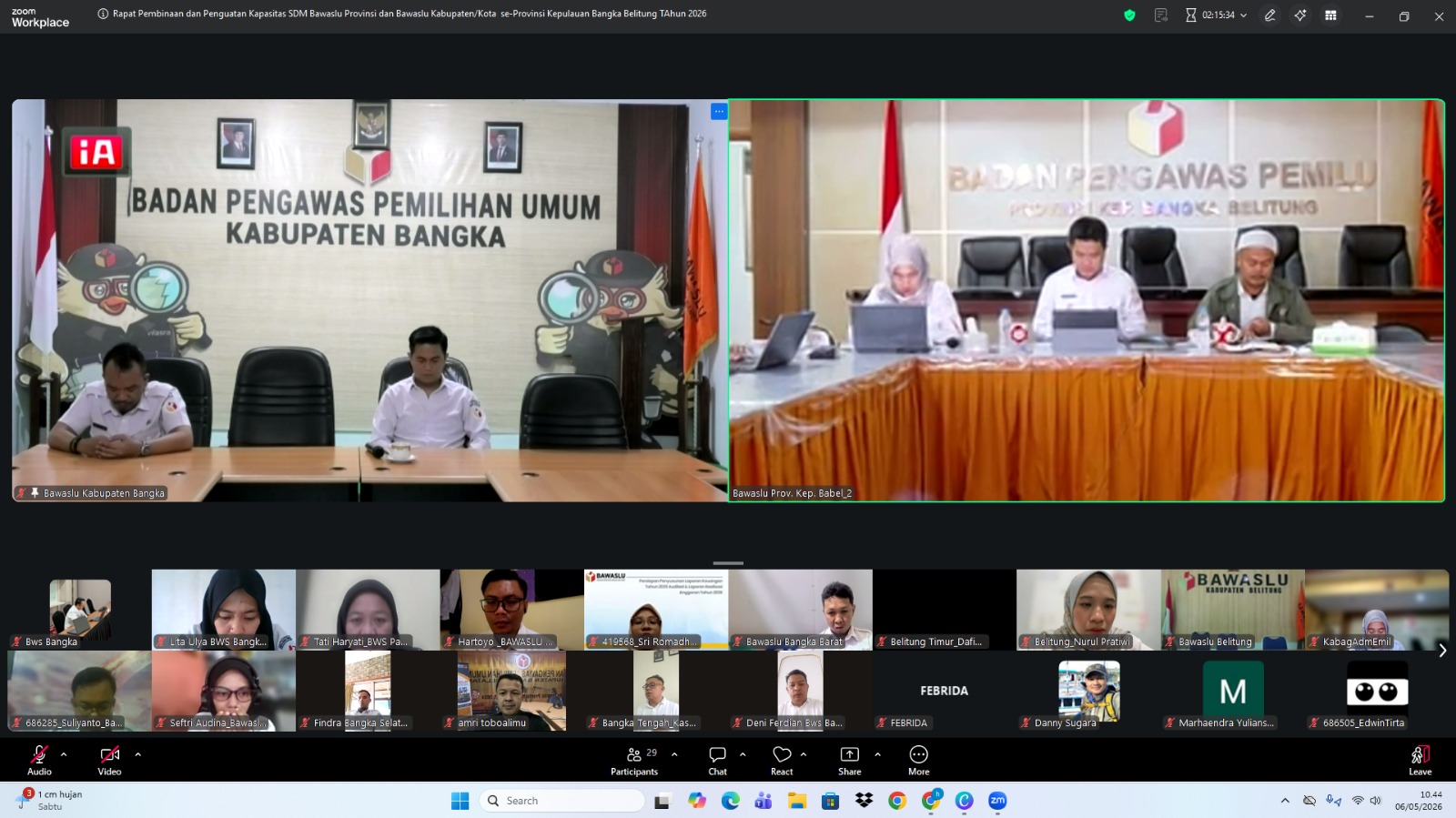
Task: Open the annotate pen tool
Action: [x=1269, y=15]
